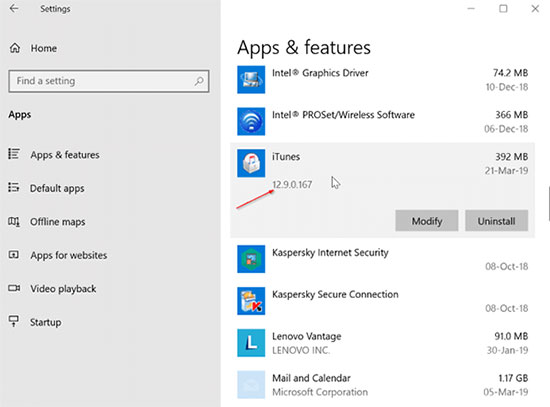550x407 pixels.
Task: Open Video playback settings
Action: (x=63, y=289)
